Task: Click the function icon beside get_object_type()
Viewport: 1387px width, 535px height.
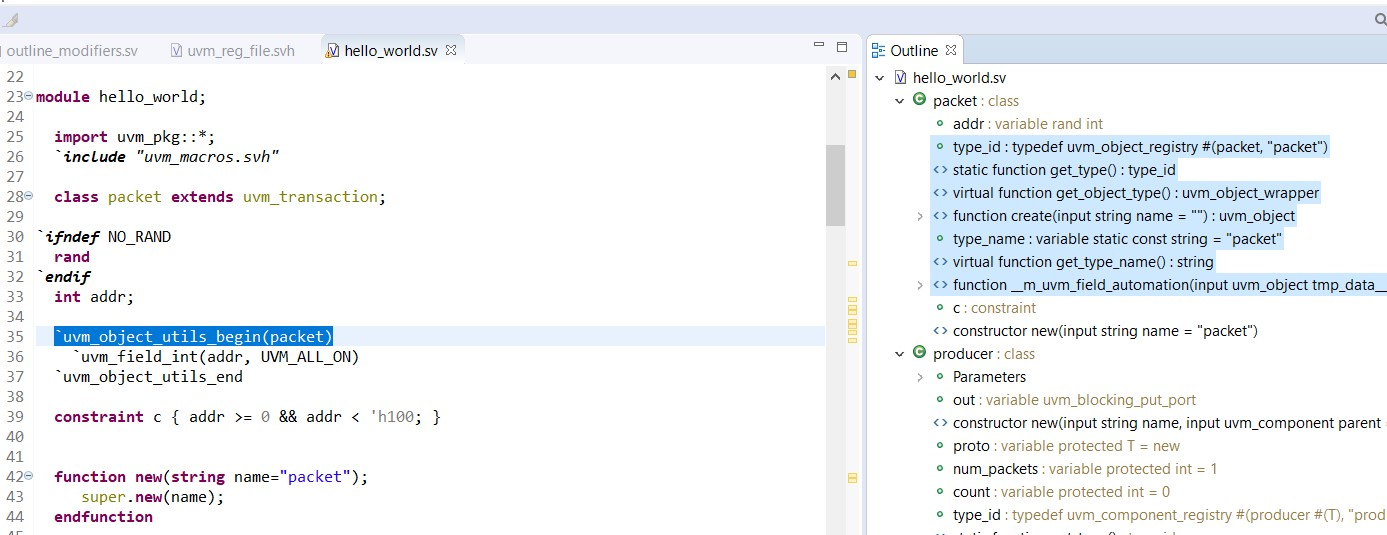Action: pos(940,193)
